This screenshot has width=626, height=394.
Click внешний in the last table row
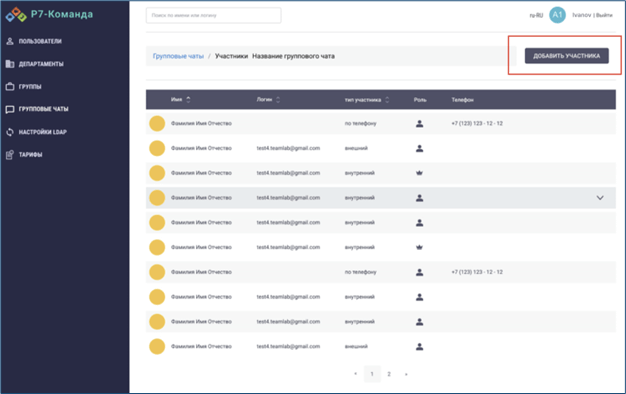tap(356, 346)
